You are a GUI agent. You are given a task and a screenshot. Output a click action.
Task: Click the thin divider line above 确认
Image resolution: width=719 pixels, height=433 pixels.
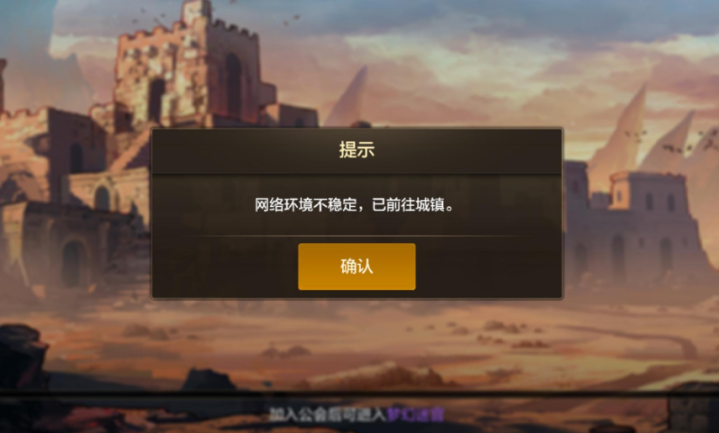[x=357, y=236]
